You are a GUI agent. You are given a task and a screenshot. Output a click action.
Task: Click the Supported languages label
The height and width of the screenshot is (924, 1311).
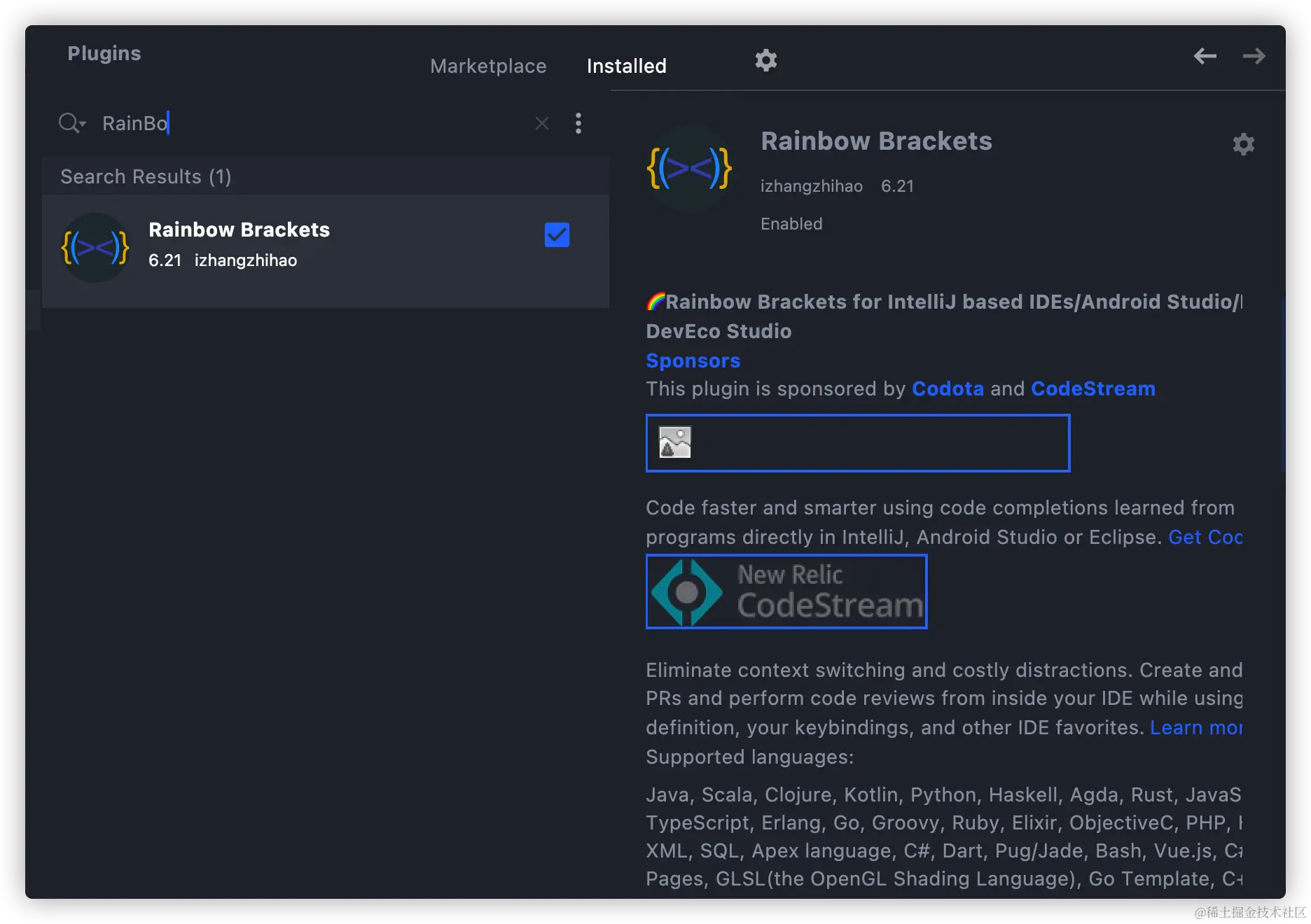coord(749,757)
